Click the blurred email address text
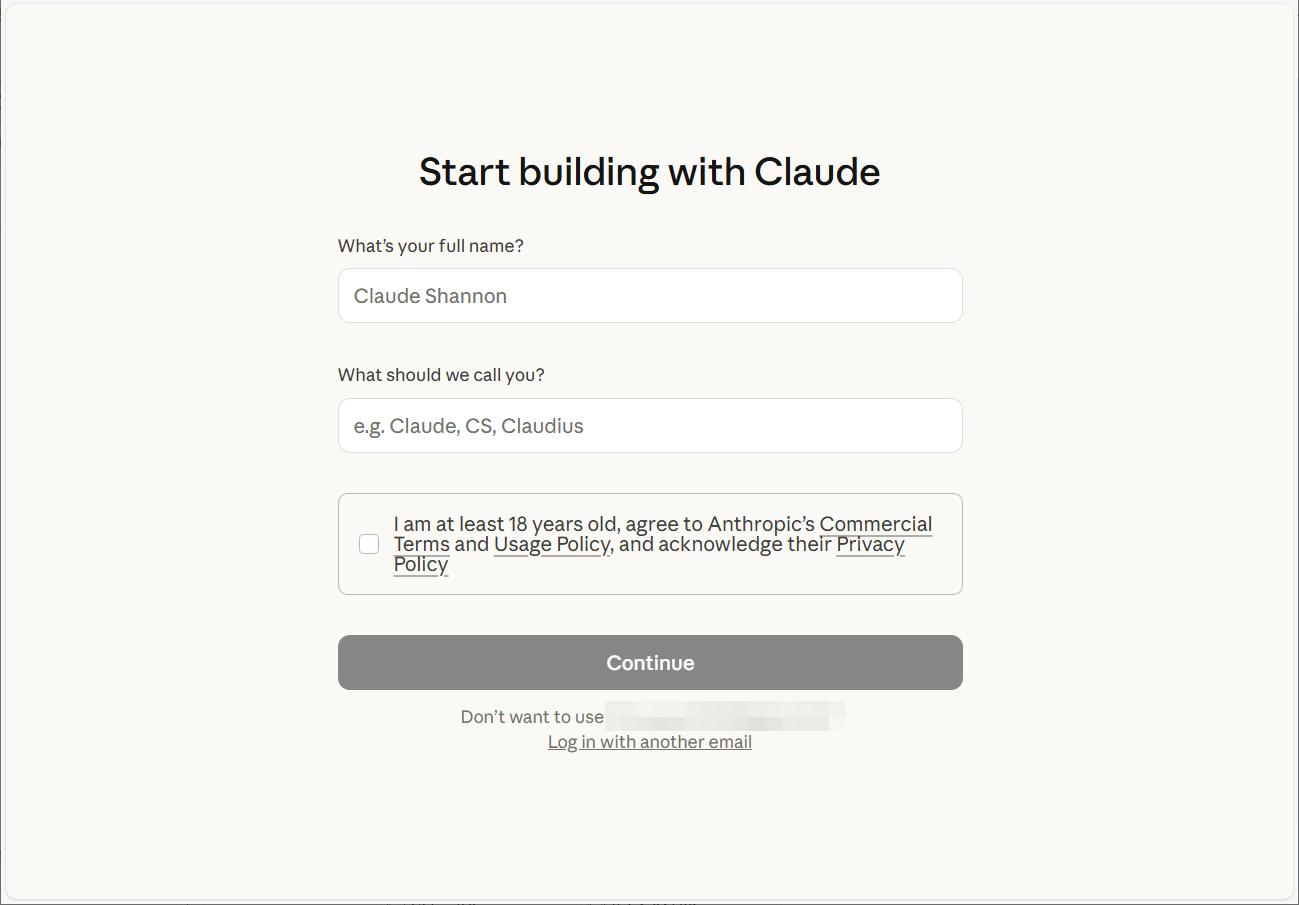 tap(725, 717)
